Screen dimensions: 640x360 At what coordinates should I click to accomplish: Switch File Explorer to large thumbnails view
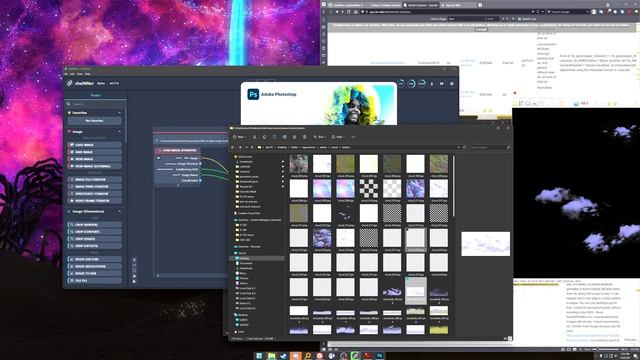[509, 338]
